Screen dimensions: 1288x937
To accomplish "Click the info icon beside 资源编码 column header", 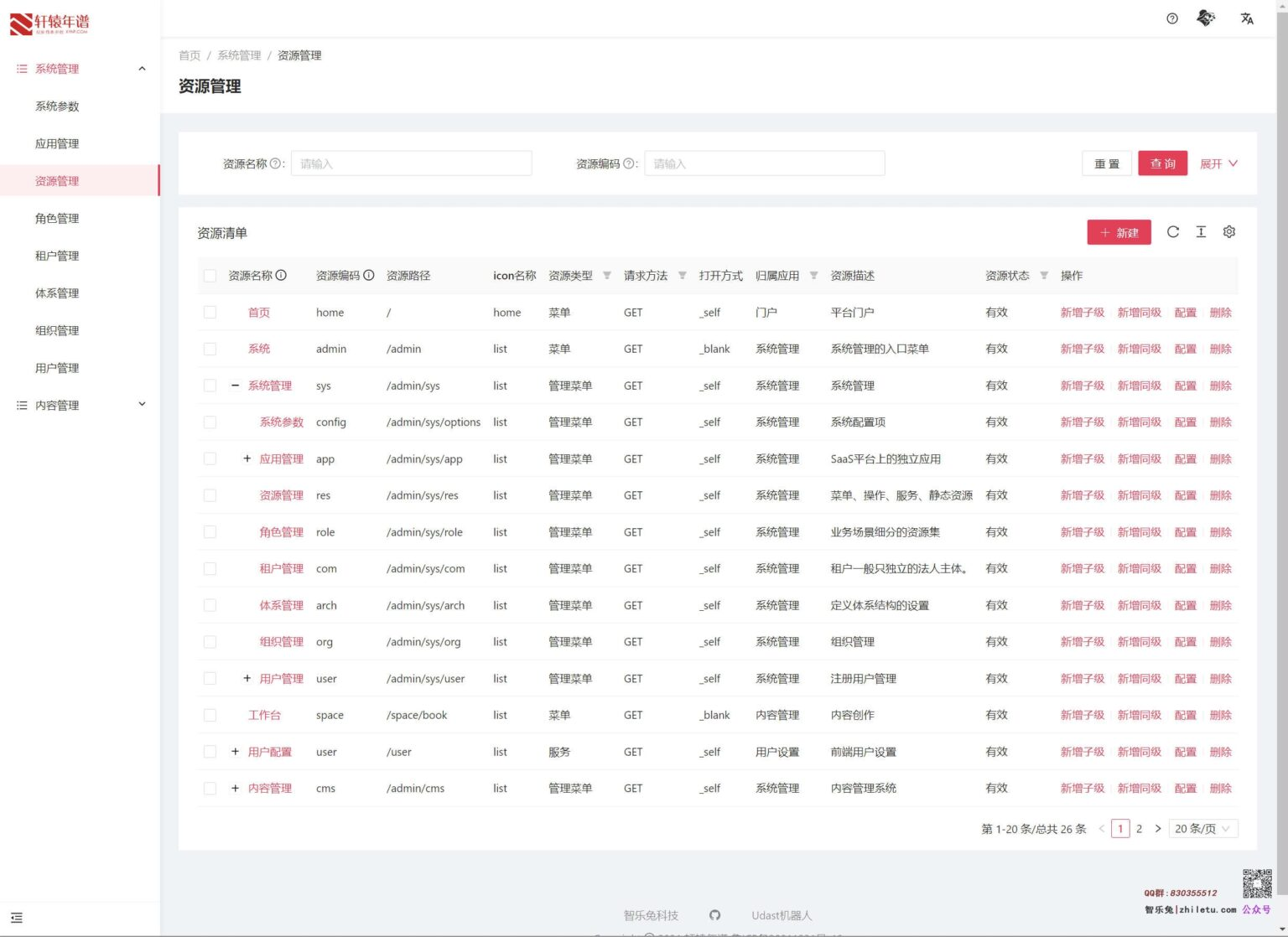I will (368, 275).
